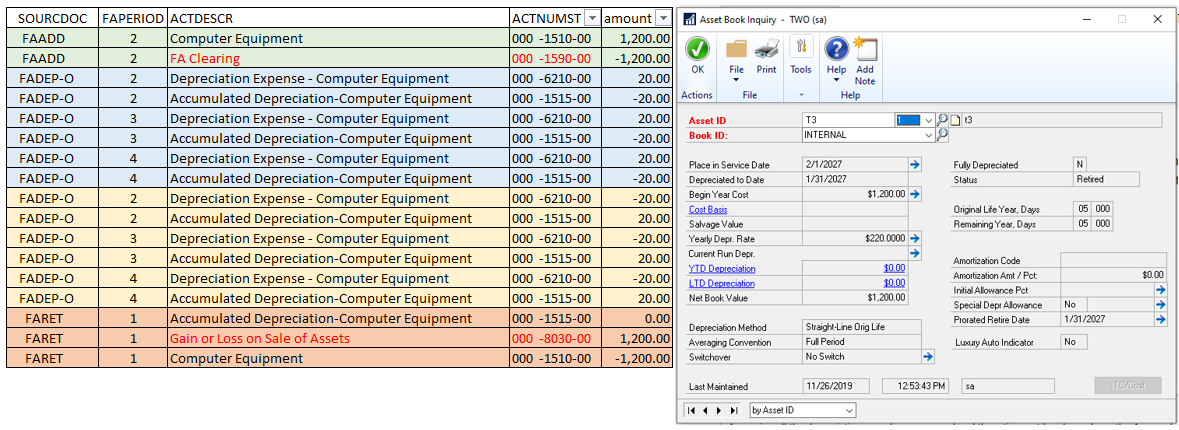Screen dimensions: 1179x430
Task: Open the Book ID dropdown
Action: tap(929, 134)
